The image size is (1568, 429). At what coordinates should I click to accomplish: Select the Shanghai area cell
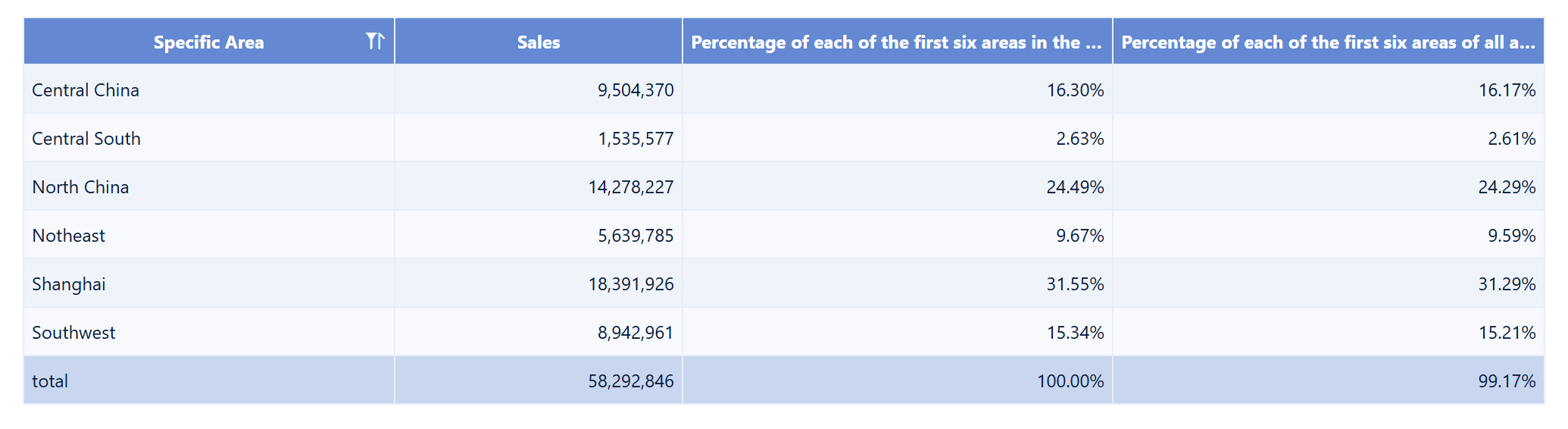pos(69,284)
